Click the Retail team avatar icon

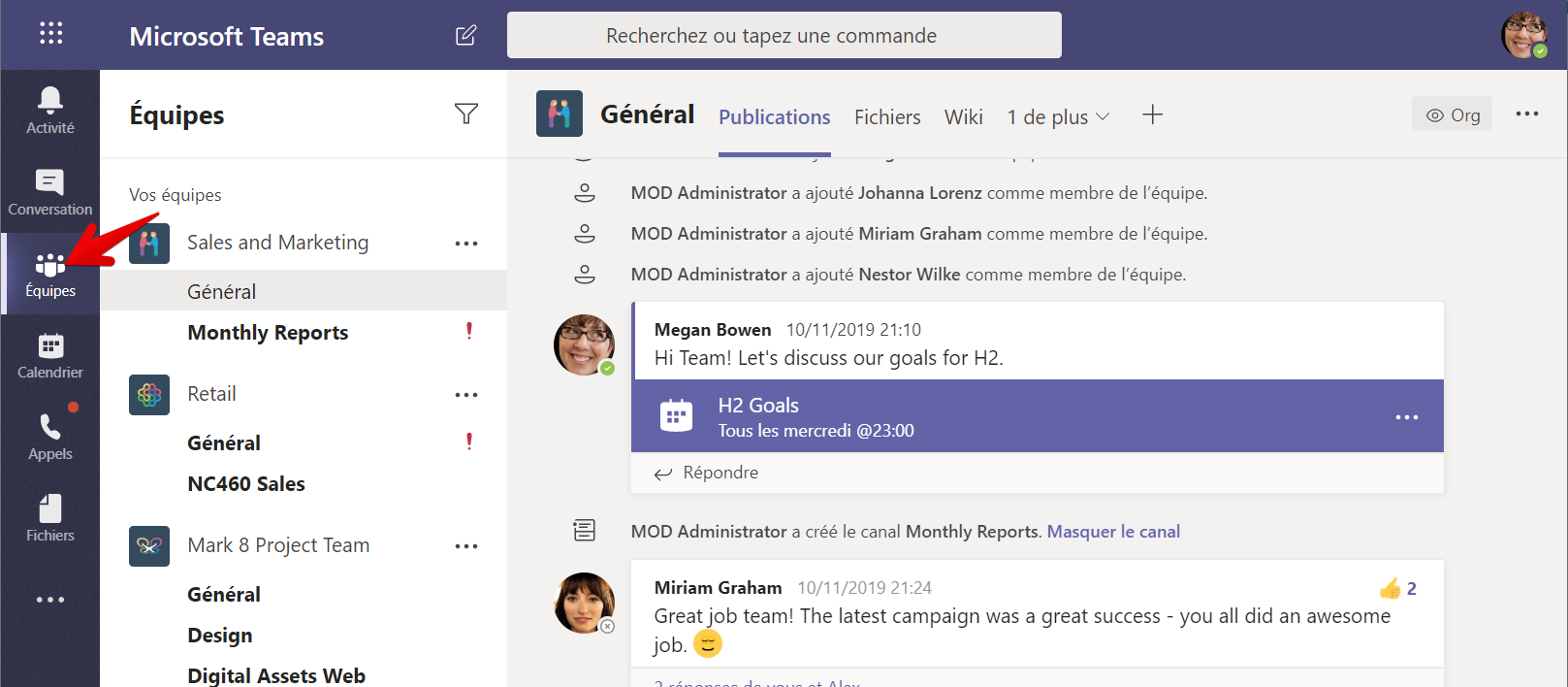click(x=149, y=395)
